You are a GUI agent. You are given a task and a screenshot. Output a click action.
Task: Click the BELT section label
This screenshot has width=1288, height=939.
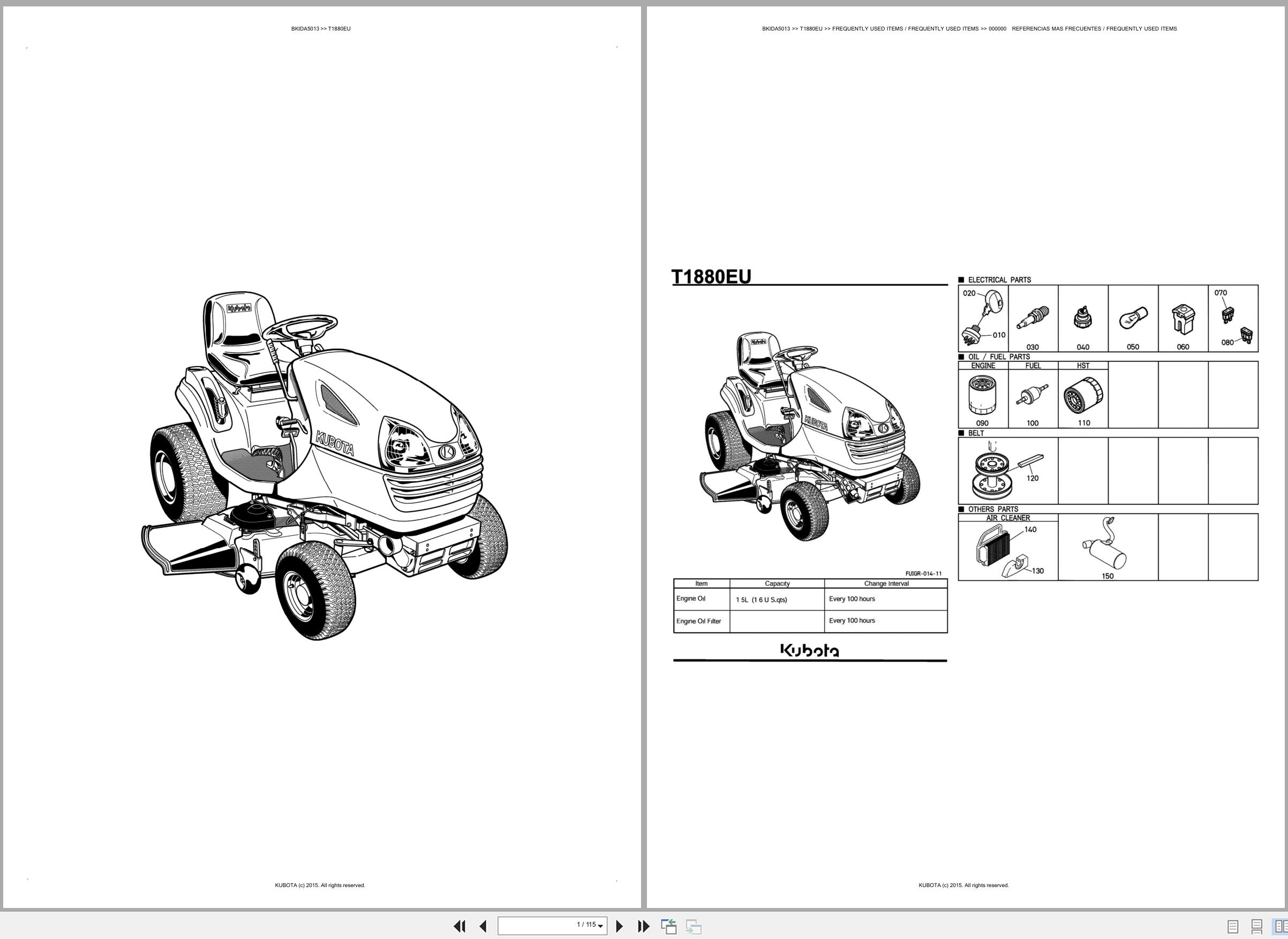pyautogui.click(x=976, y=433)
